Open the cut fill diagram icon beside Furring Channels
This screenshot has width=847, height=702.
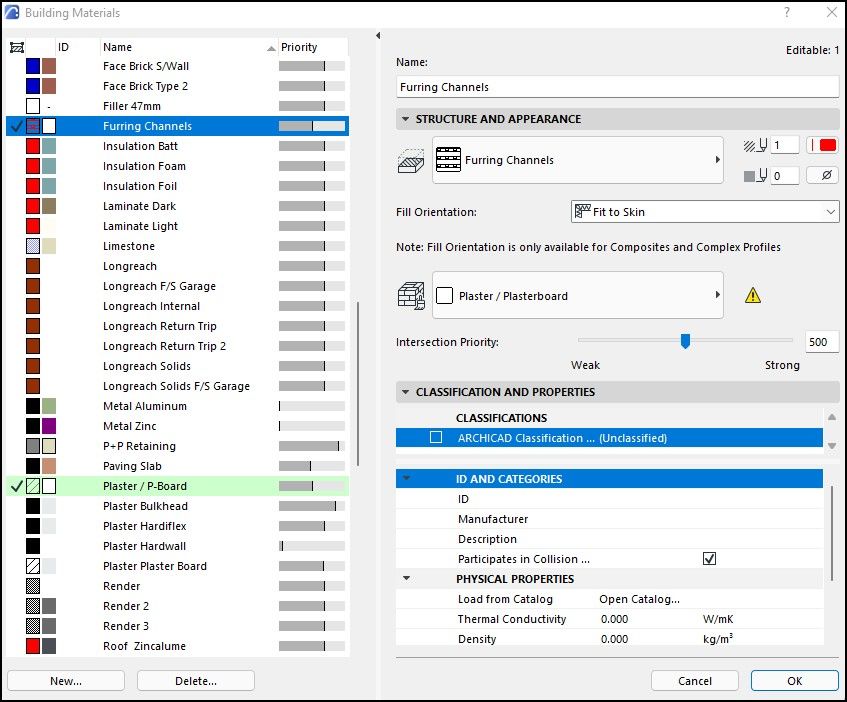[x=411, y=161]
